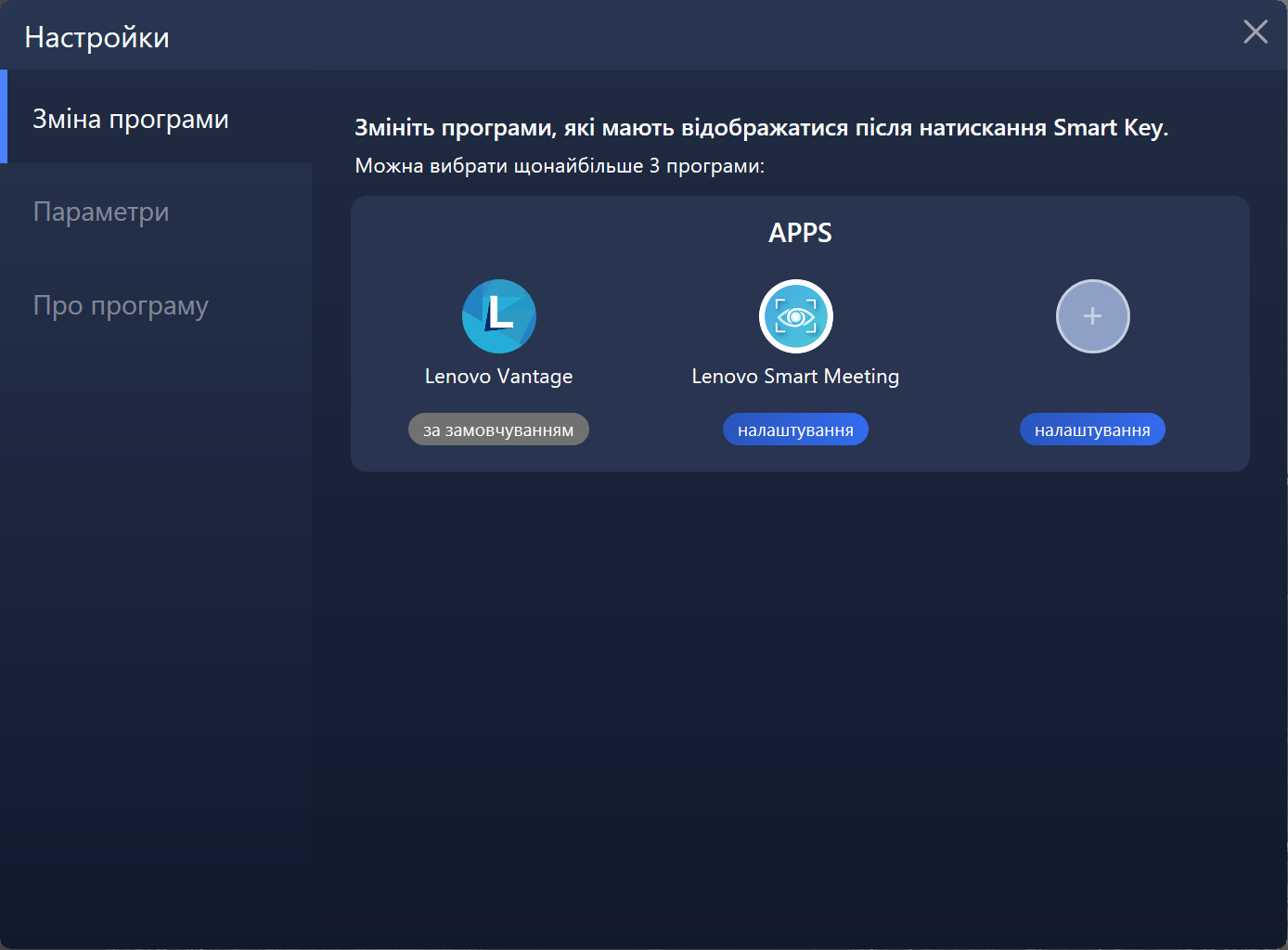Click the 'Змініть програми' Smart Key heading
Image resolution: width=1288 pixels, height=950 pixels.
point(761,128)
